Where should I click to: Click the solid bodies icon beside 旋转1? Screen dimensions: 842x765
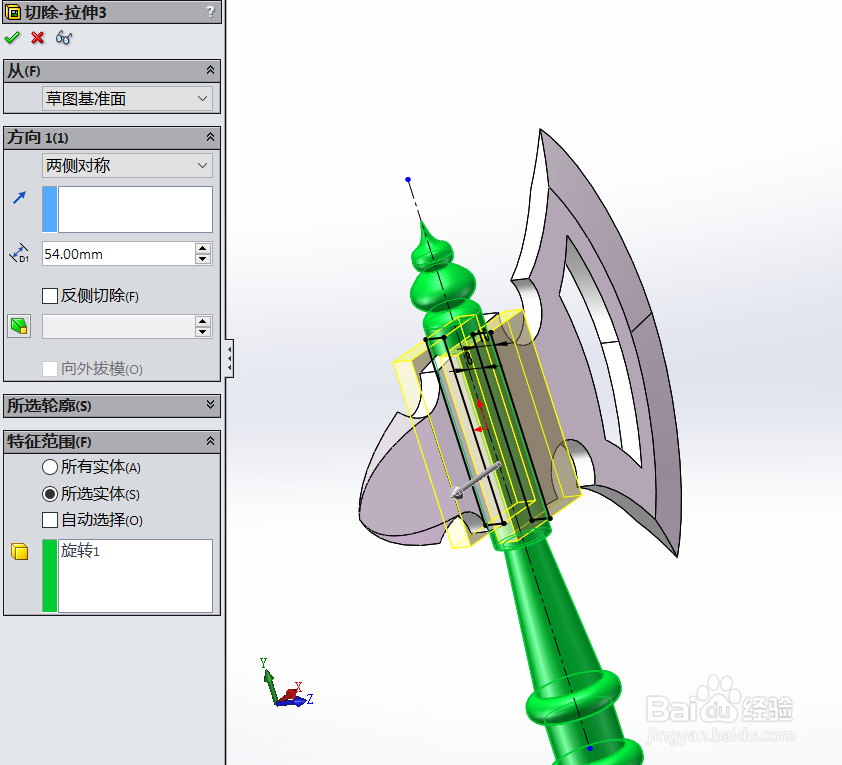[x=20, y=551]
